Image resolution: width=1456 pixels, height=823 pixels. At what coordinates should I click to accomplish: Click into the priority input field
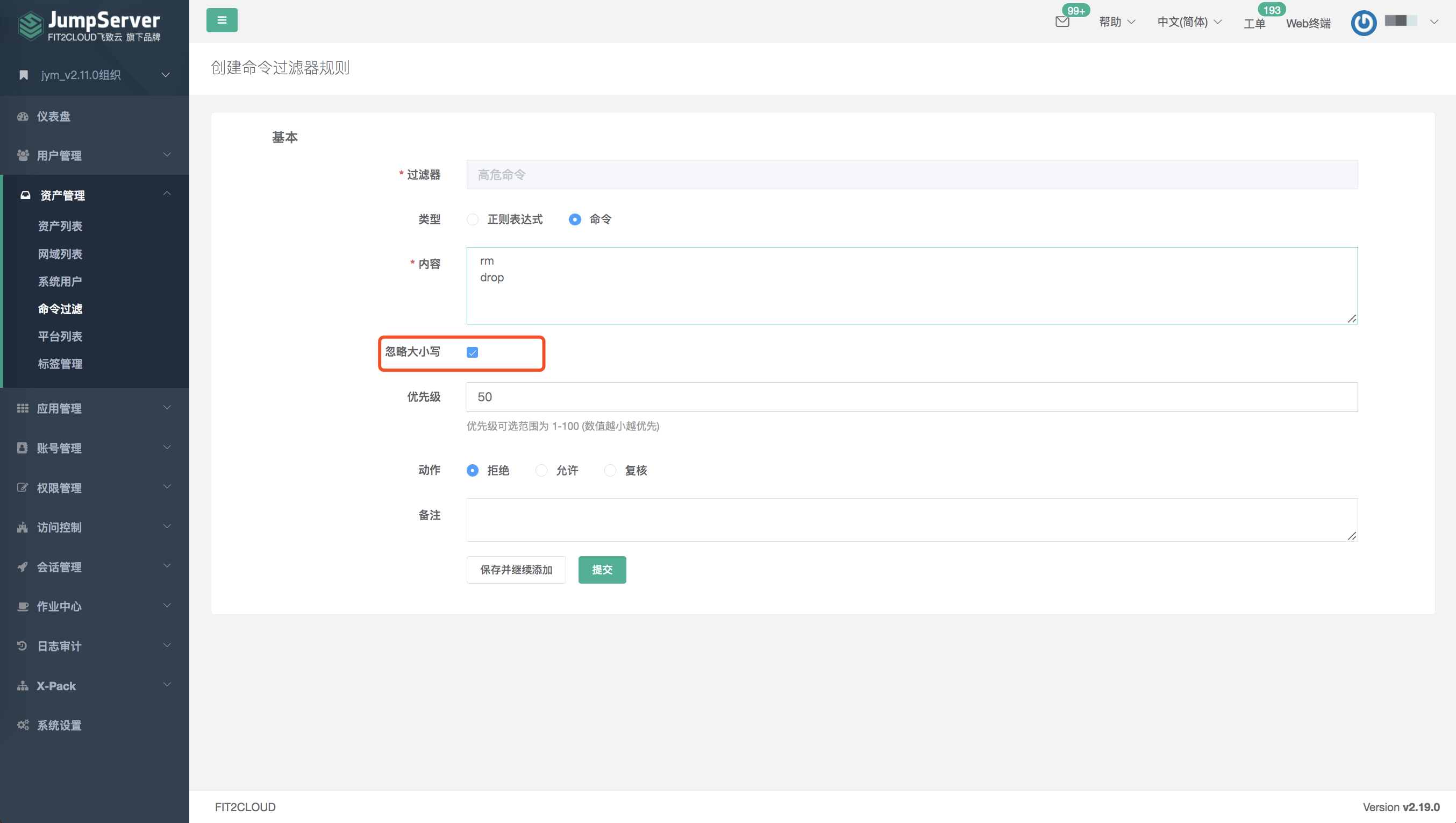(911, 397)
